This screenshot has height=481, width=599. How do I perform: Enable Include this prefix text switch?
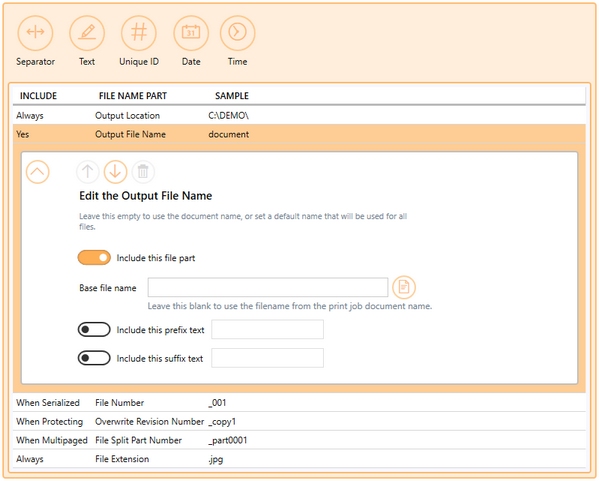pyautogui.click(x=94, y=330)
